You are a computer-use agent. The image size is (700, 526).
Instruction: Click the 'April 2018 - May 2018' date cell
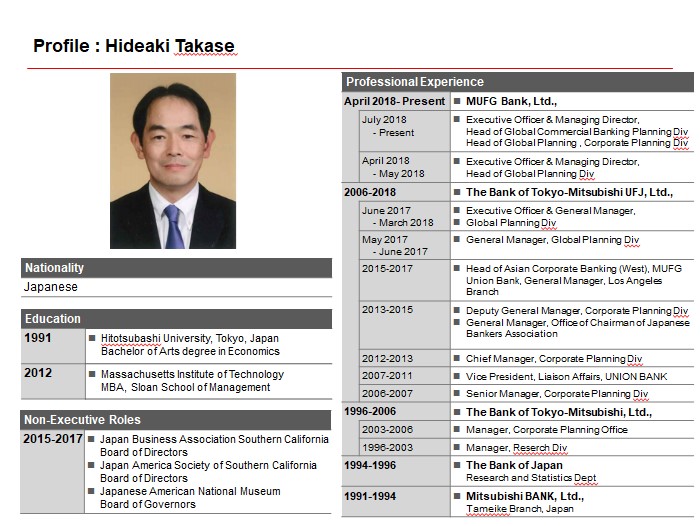click(x=404, y=167)
